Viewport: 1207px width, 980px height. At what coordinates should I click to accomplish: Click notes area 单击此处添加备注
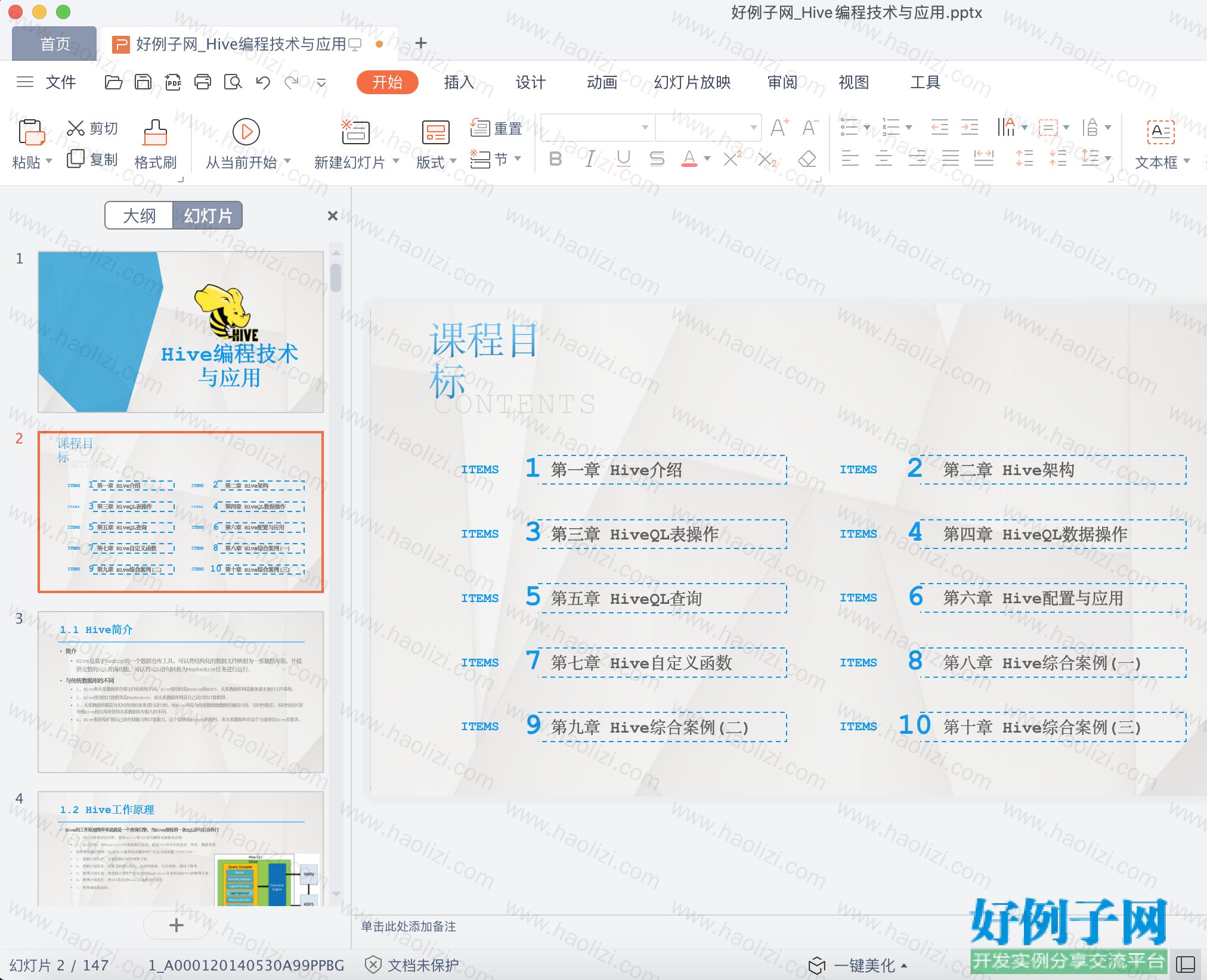click(408, 926)
